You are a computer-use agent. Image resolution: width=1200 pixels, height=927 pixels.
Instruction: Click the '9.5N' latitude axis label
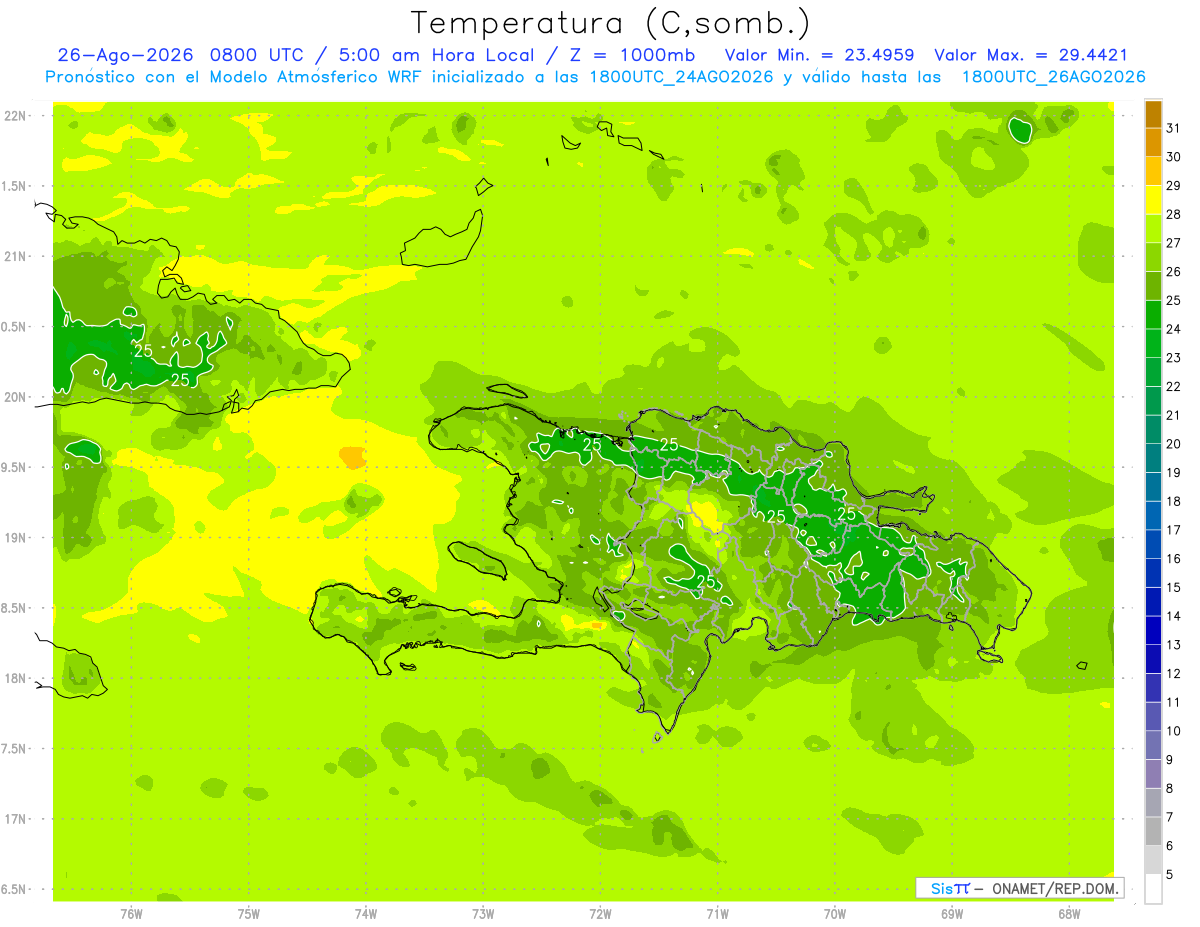pos(13,468)
